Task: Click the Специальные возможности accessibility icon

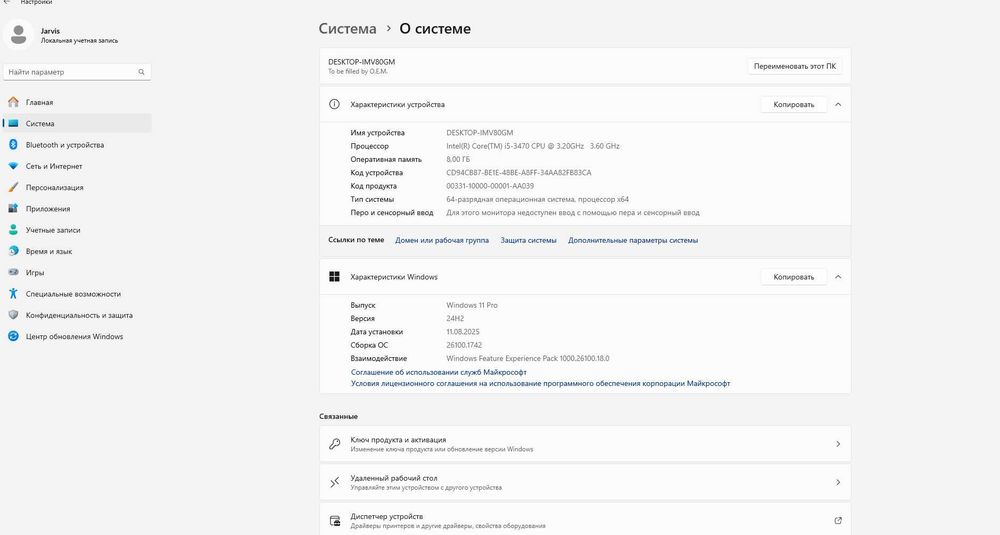Action: point(13,294)
